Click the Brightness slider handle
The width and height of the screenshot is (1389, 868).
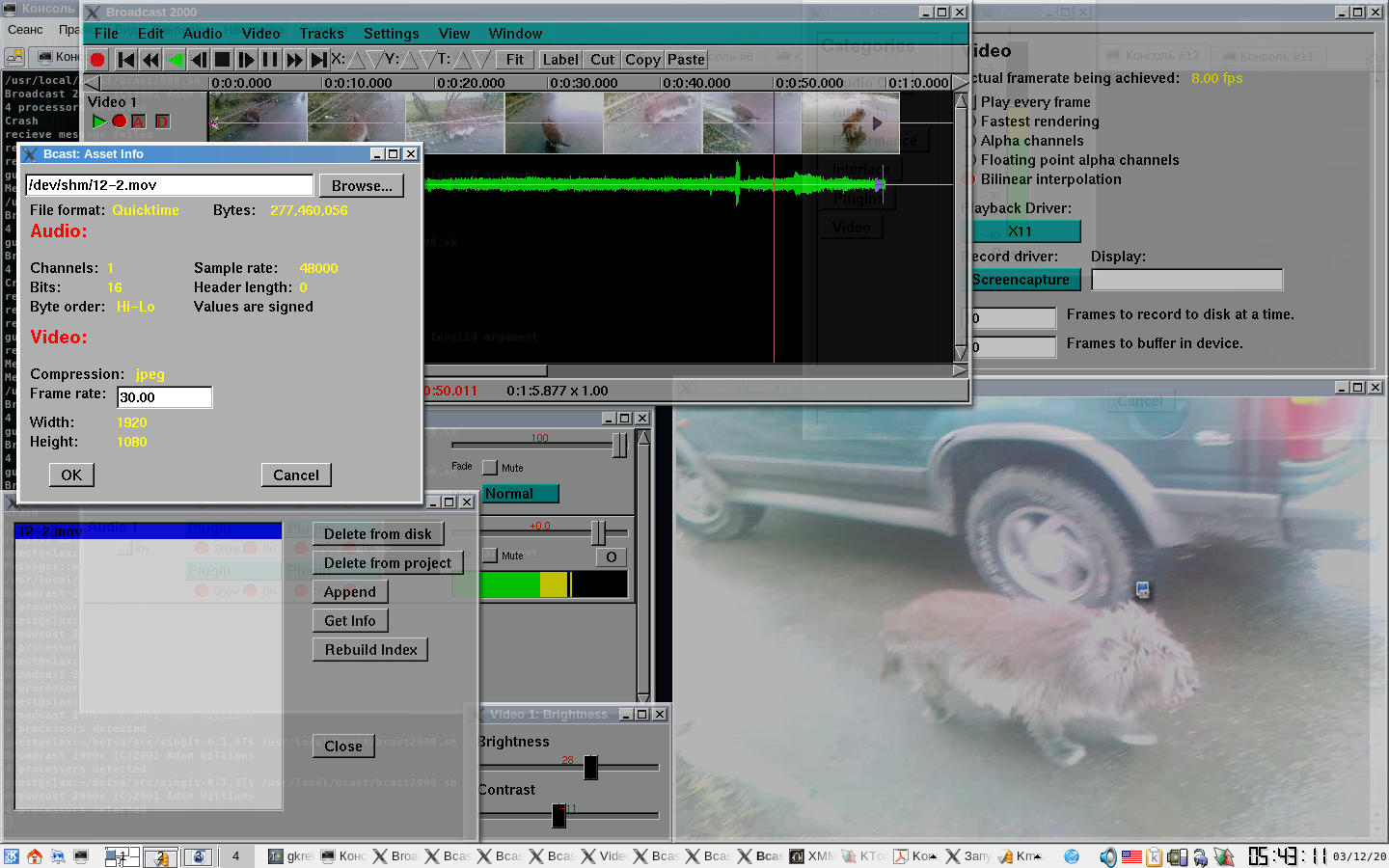[590, 767]
